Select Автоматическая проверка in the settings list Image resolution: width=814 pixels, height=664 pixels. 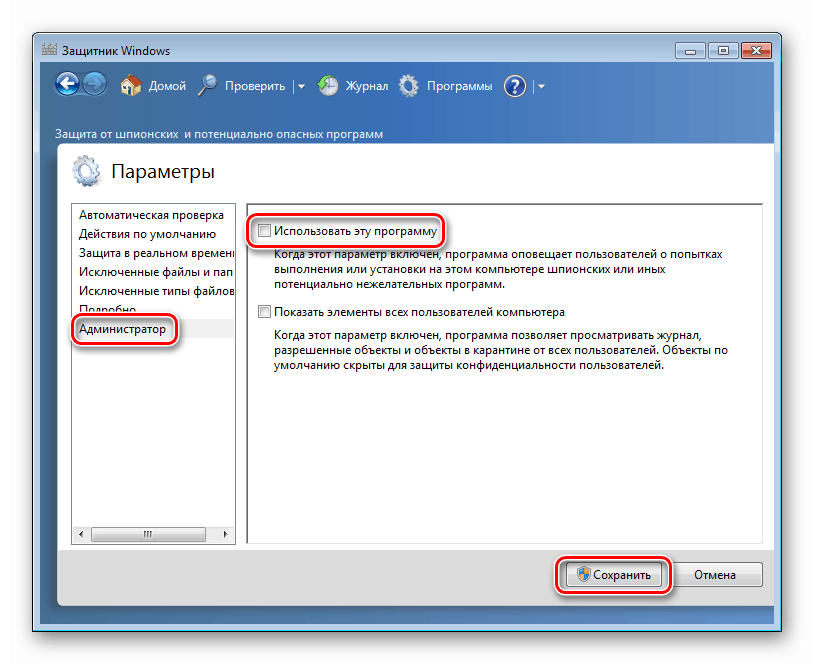pyautogui.click(x=153, y=215)
